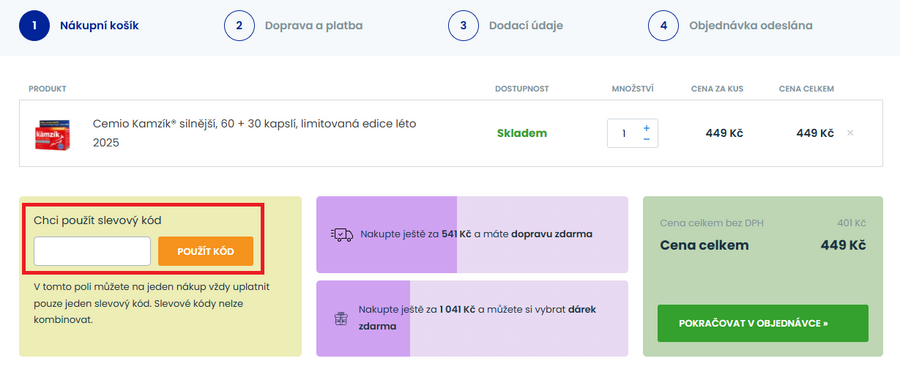Image resolution: width=900 pixels, height=372 pixels.
Task: Click the delivery truck icon
Action: click(342, 234)
